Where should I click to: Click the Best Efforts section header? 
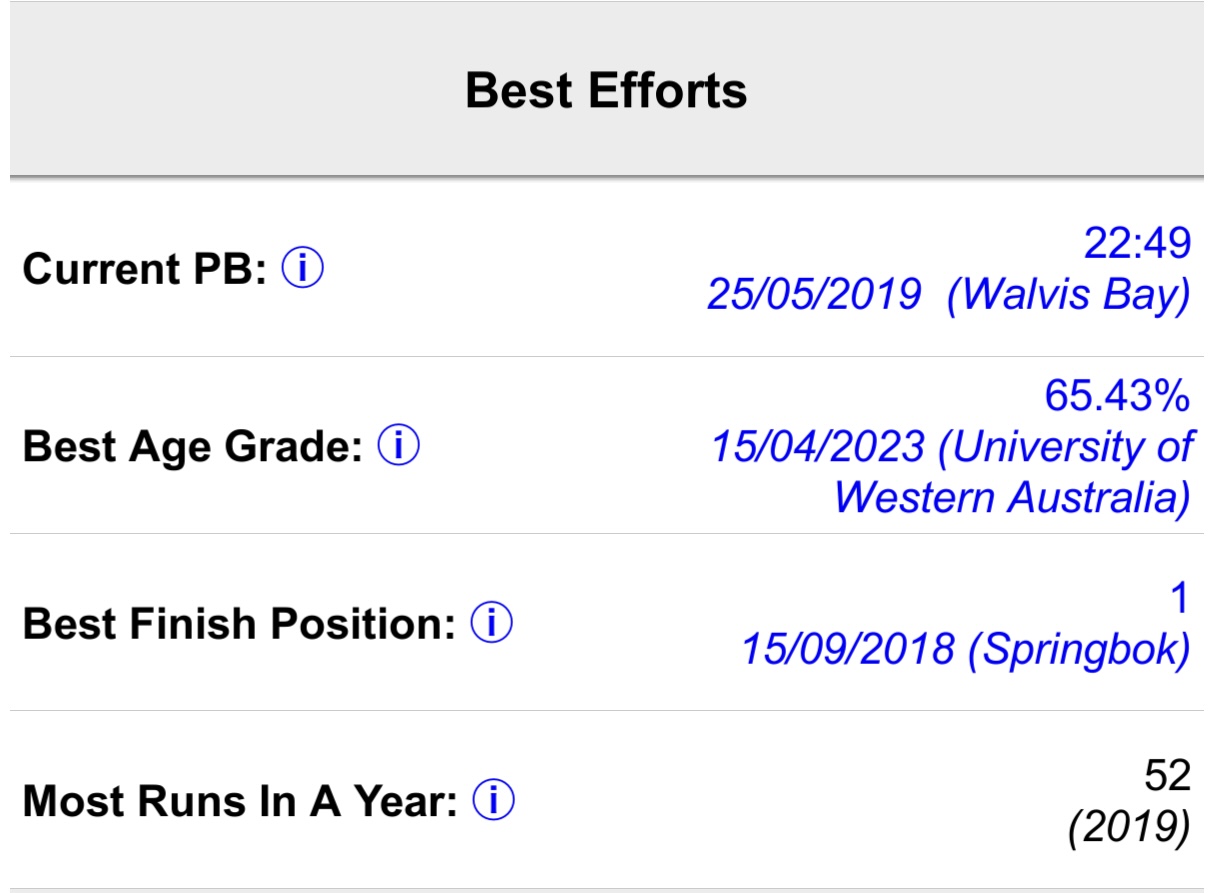(x=606, y=90)
